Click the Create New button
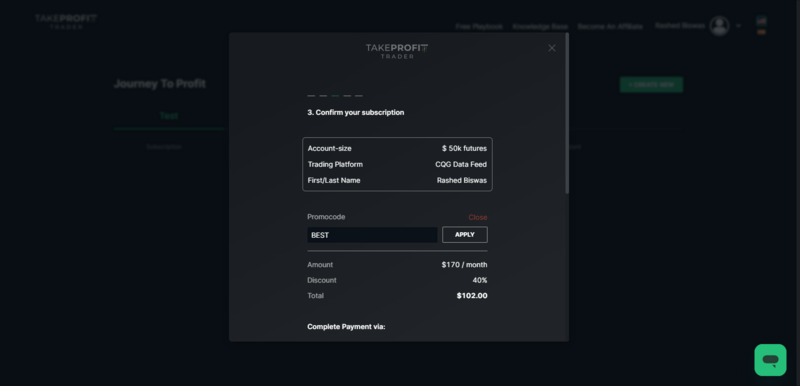Screen dimensions: 800x386 651,85
